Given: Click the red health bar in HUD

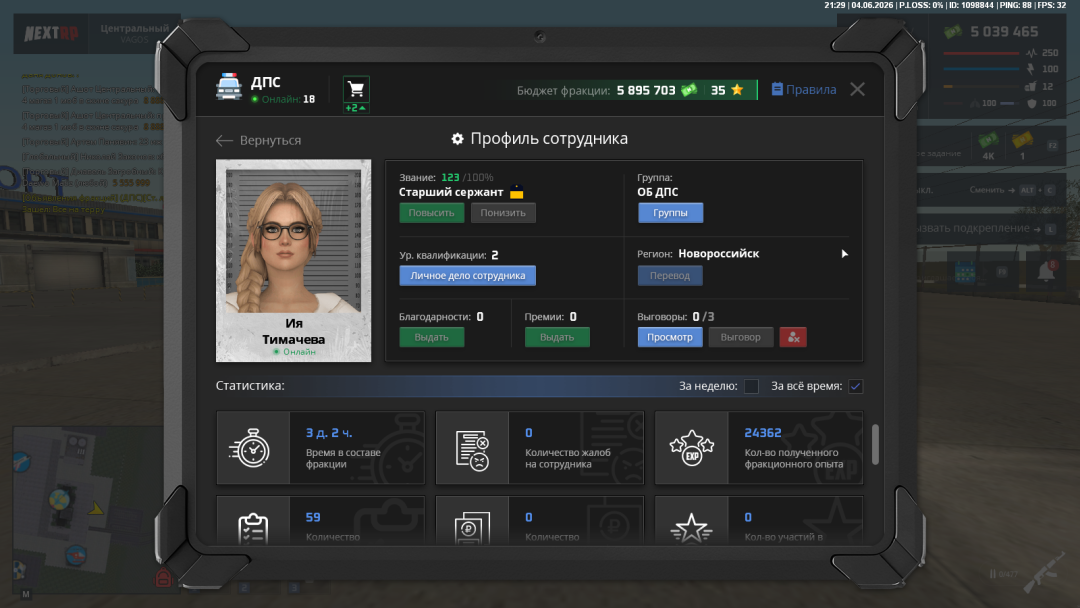Looking at the screenshot, I should [x=981, y=53].
